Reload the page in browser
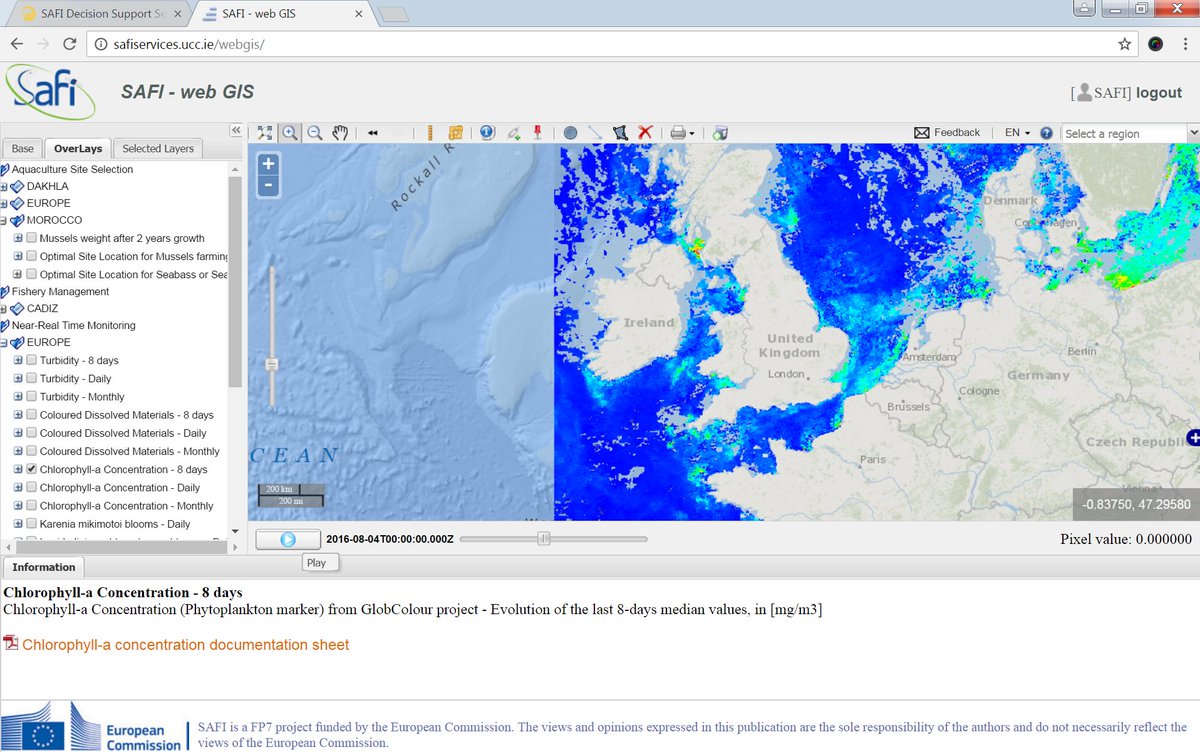Viewport: 1200px width, 752px height. [x=70, y=44]
